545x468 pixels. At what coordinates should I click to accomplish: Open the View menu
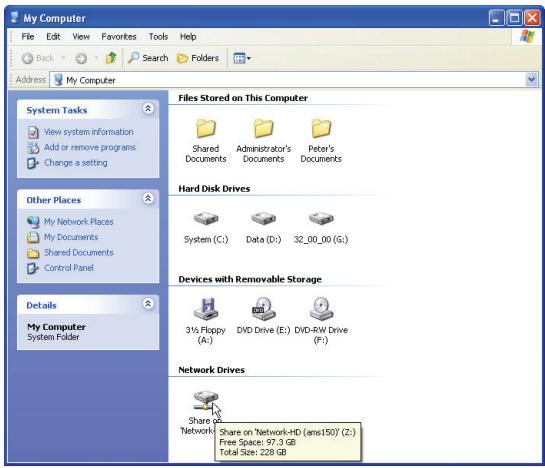pos(81,37)
